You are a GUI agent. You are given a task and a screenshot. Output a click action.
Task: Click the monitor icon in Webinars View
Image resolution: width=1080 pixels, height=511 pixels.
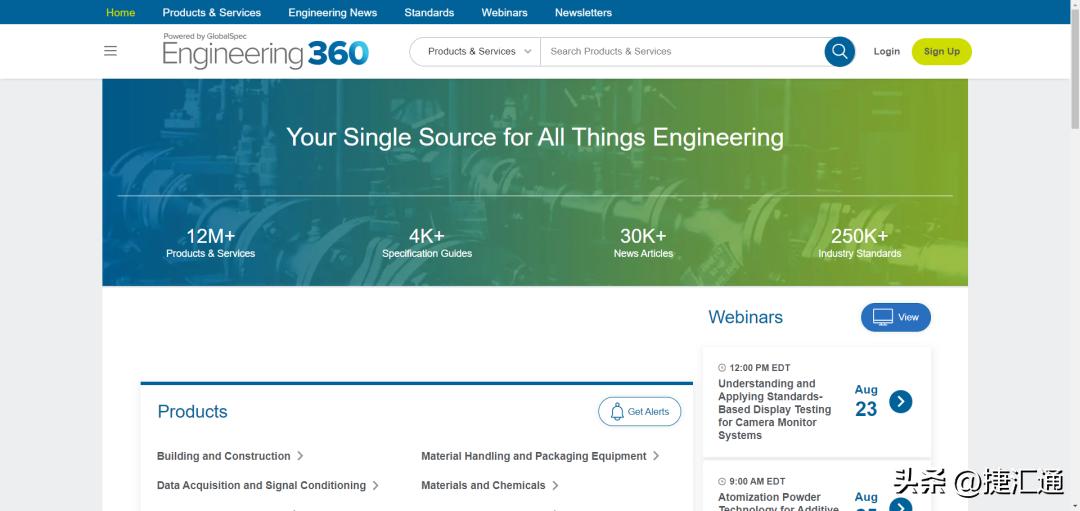pyautogui.click(x=882, y=317)
